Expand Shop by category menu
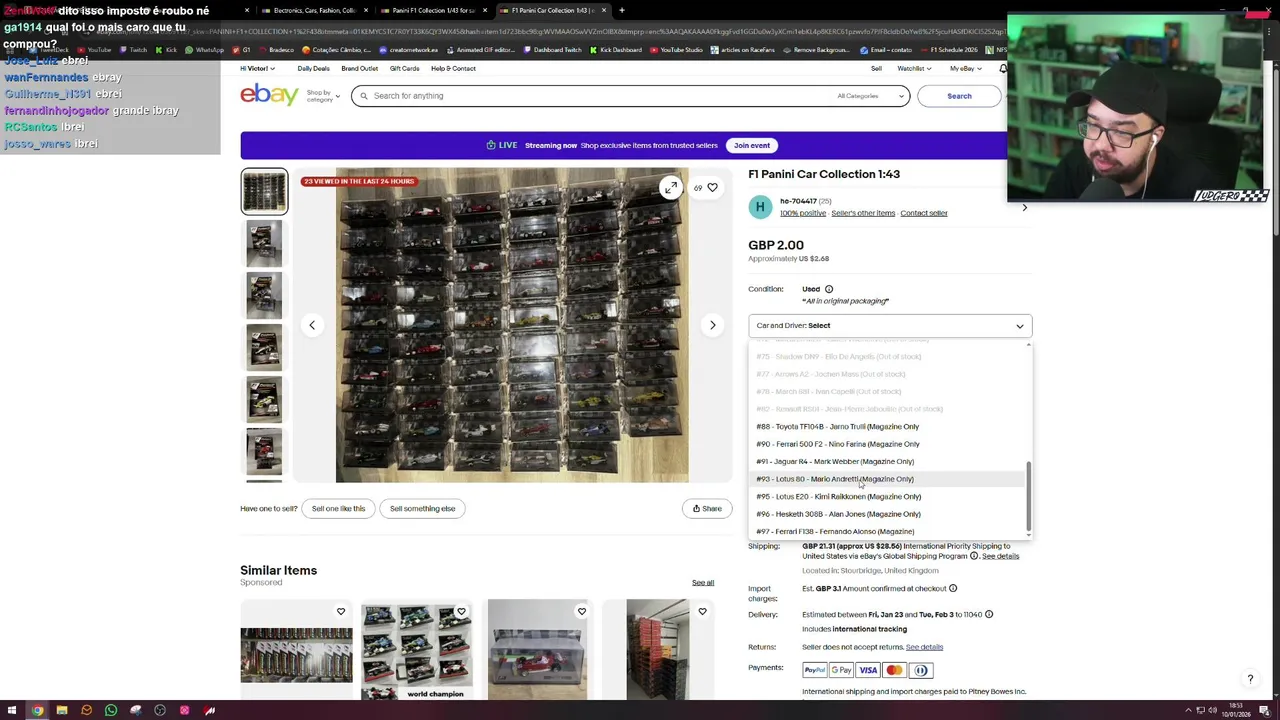1280x720 pixels. tap(322, 96)
